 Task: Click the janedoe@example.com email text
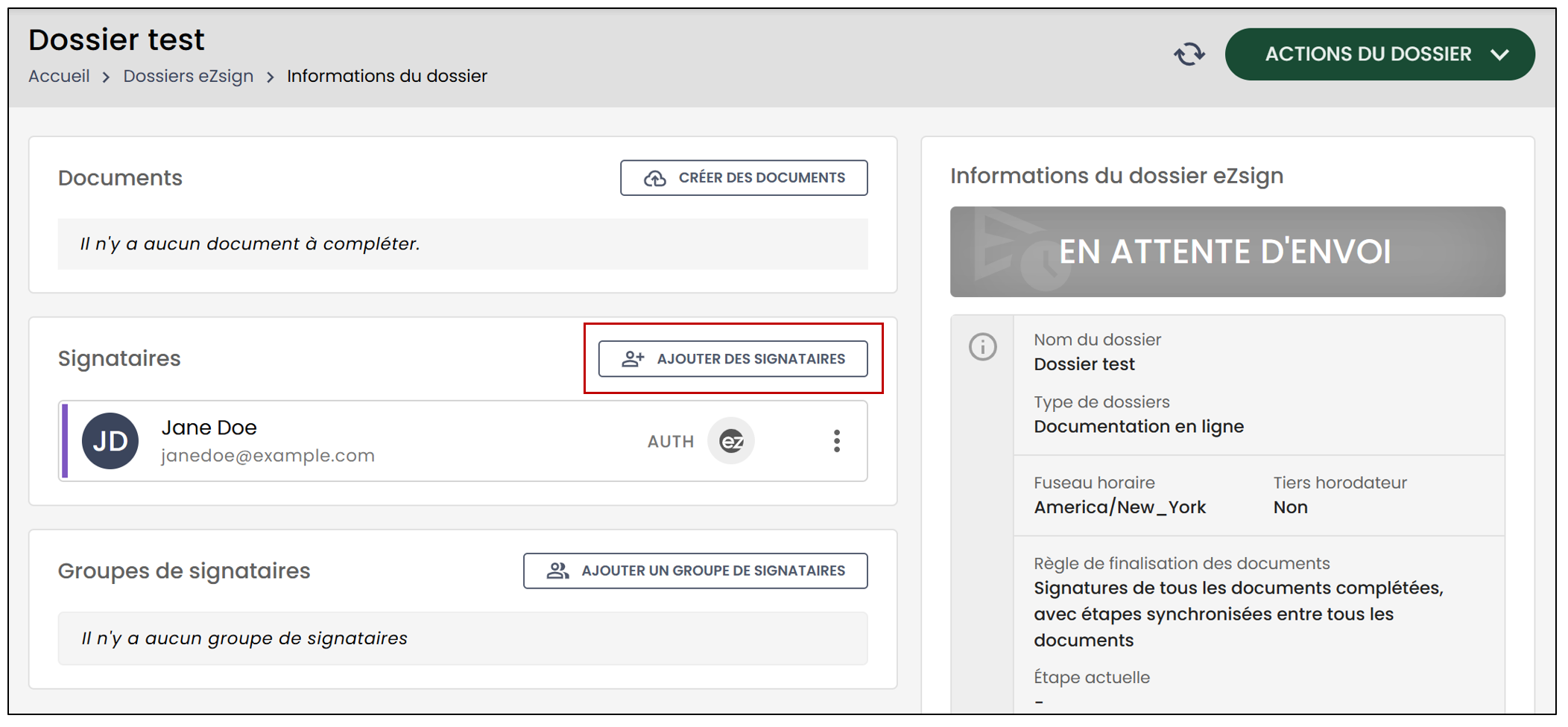[x=268, y=455]
